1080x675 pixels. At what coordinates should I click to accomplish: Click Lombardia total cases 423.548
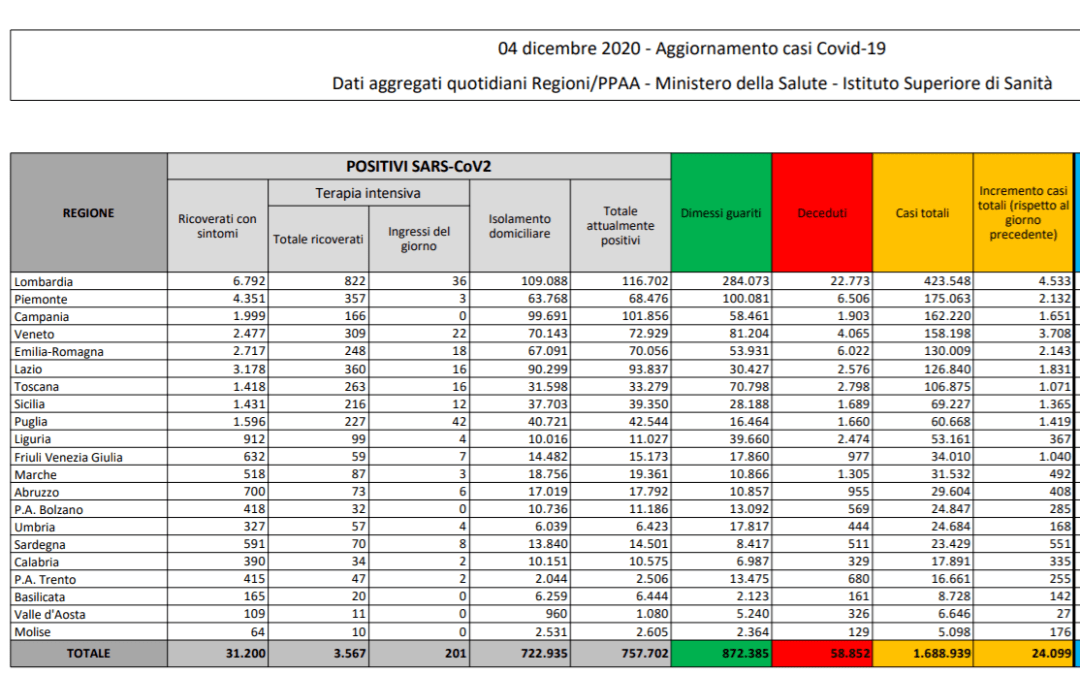948,281
